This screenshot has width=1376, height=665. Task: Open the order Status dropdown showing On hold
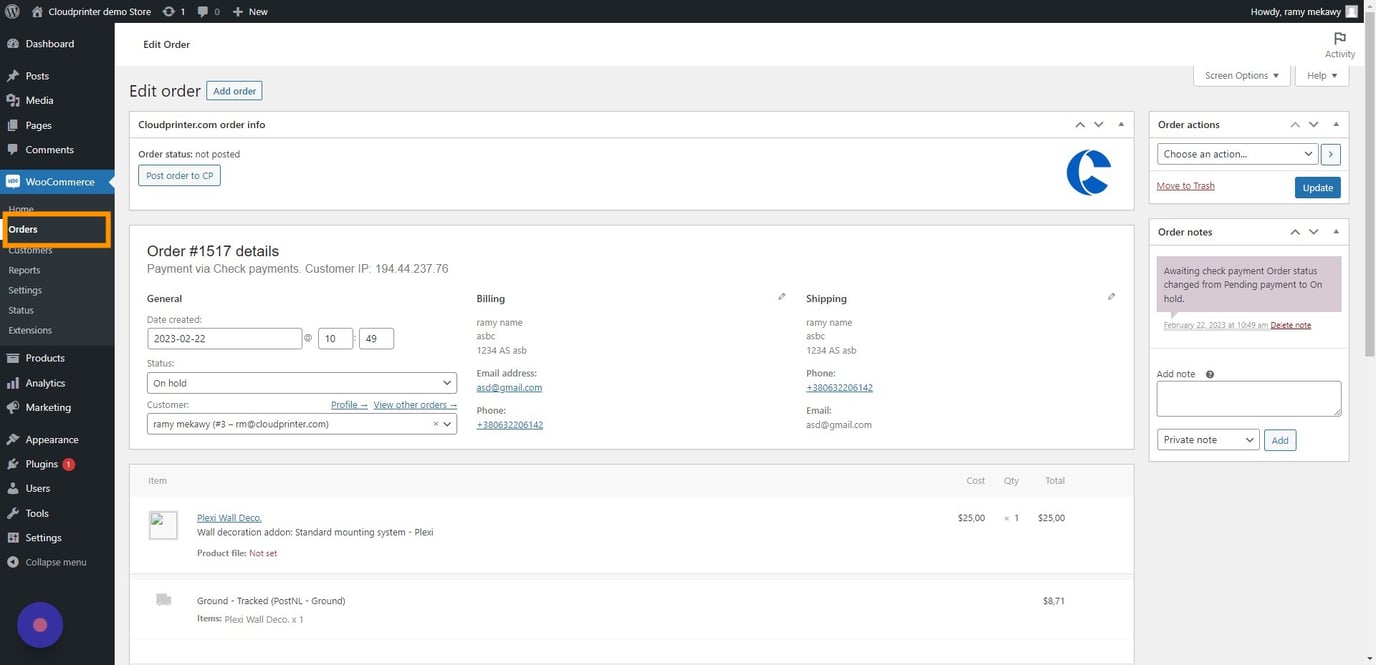click(x=300, y=382)
